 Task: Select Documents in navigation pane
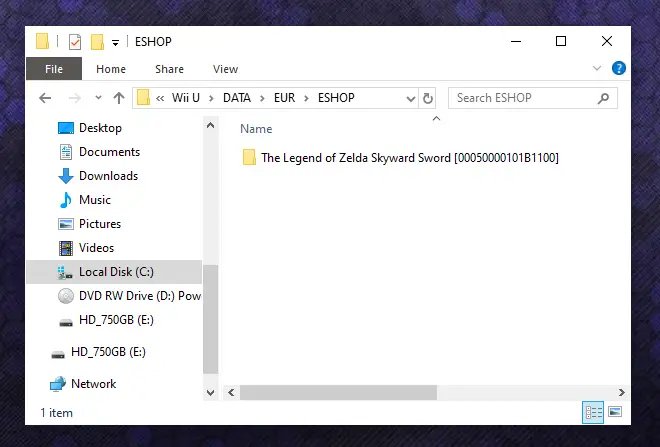109,152
